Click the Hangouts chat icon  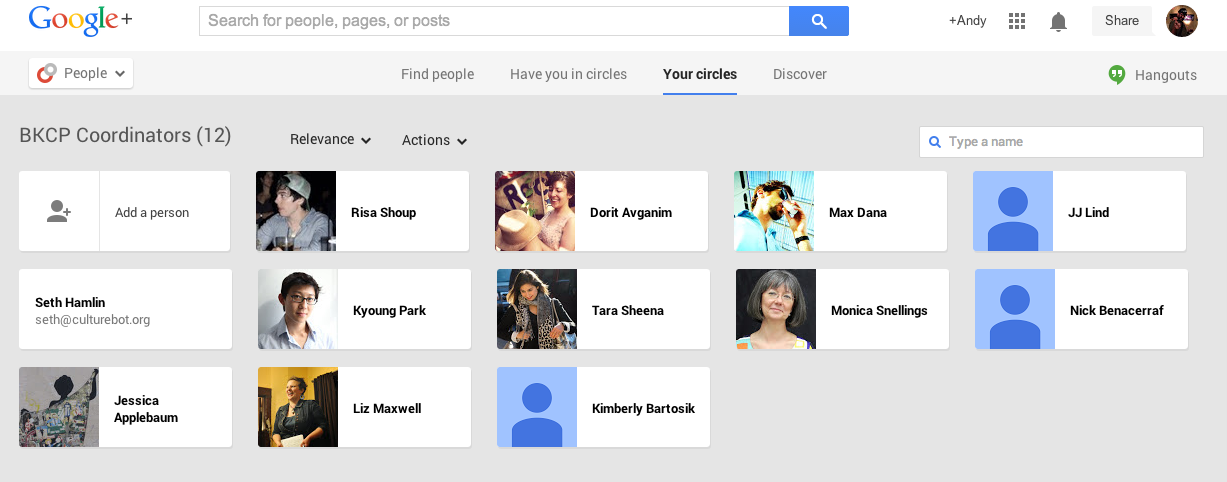click(x=1117, y=75)
